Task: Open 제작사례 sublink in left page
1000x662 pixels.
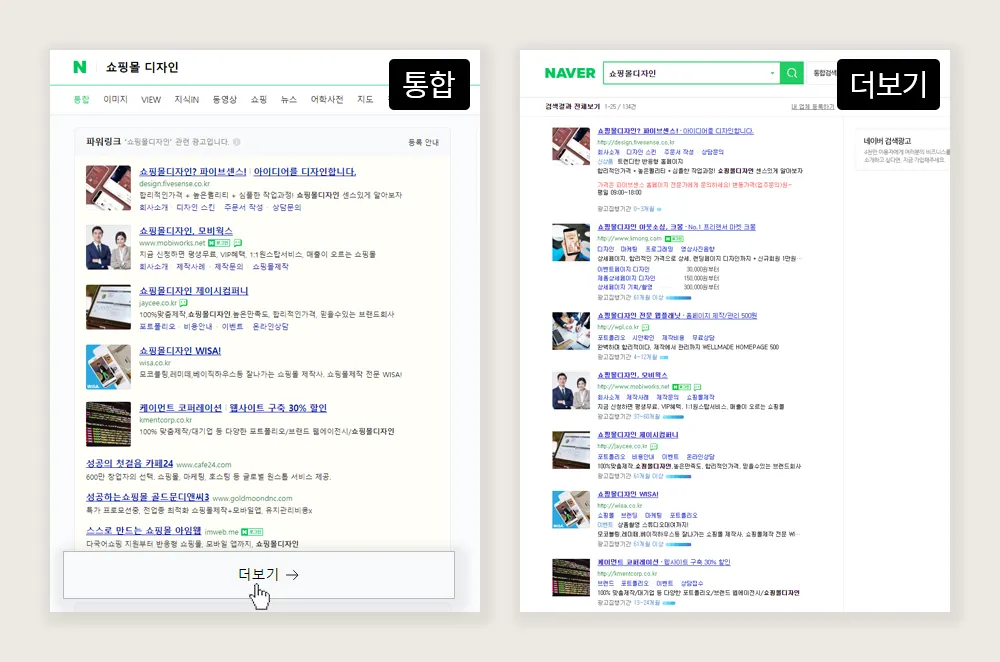Action: click(191, 267)
